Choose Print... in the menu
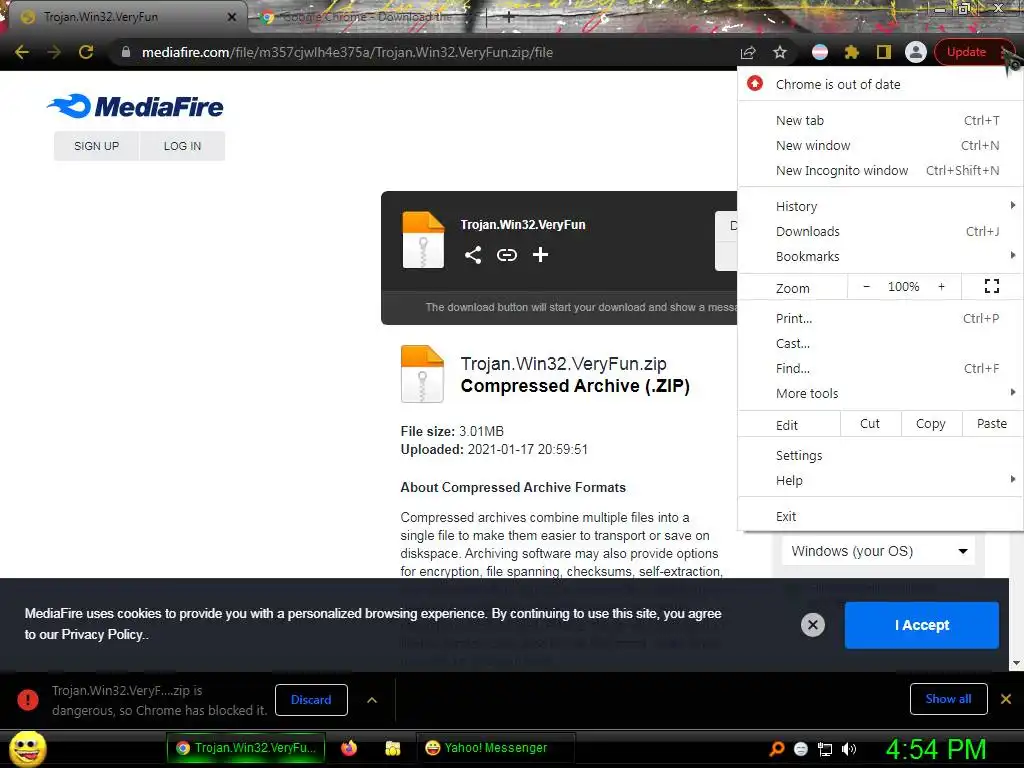The height and width of the screenshot is (768, 1024). [880, 318]
